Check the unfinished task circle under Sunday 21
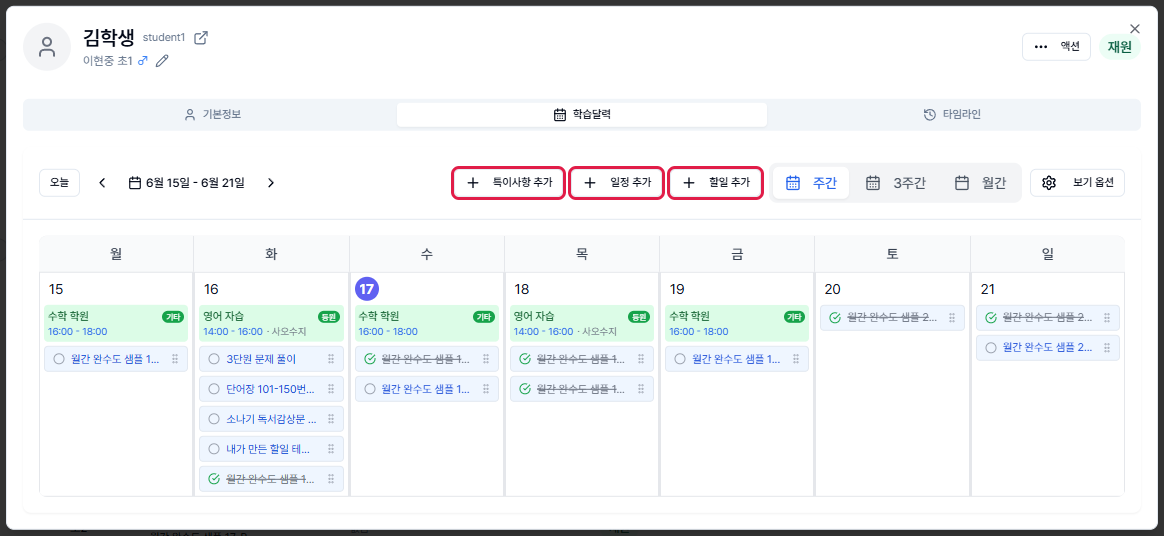1164x536 pixels. point(990,347)
